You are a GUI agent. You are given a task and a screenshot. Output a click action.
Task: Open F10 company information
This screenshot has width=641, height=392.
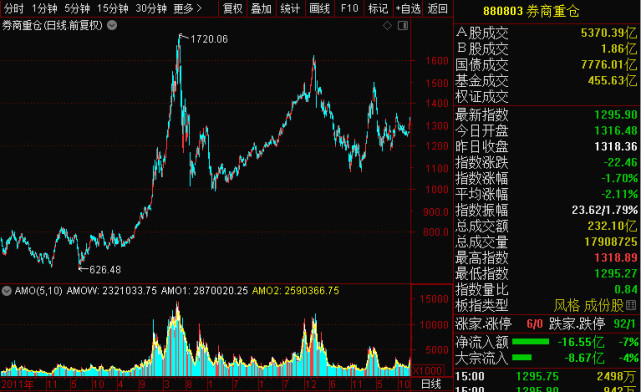350,8
